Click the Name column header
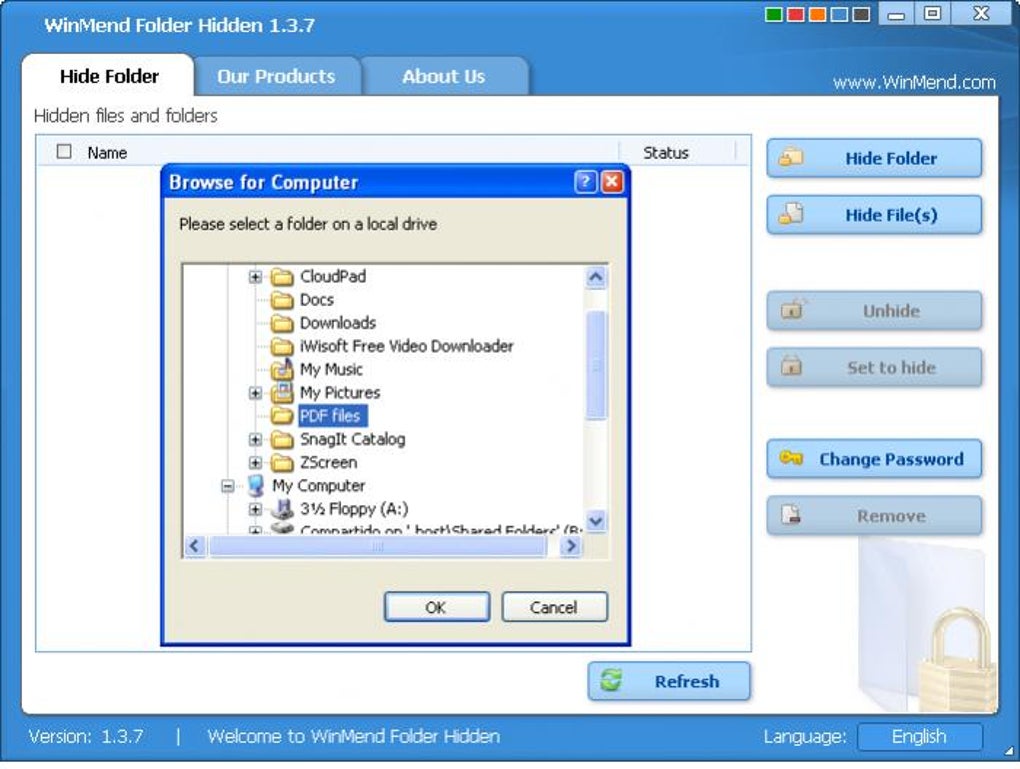1020x769 pixels. pyautogui.click(x=107, y=153)
